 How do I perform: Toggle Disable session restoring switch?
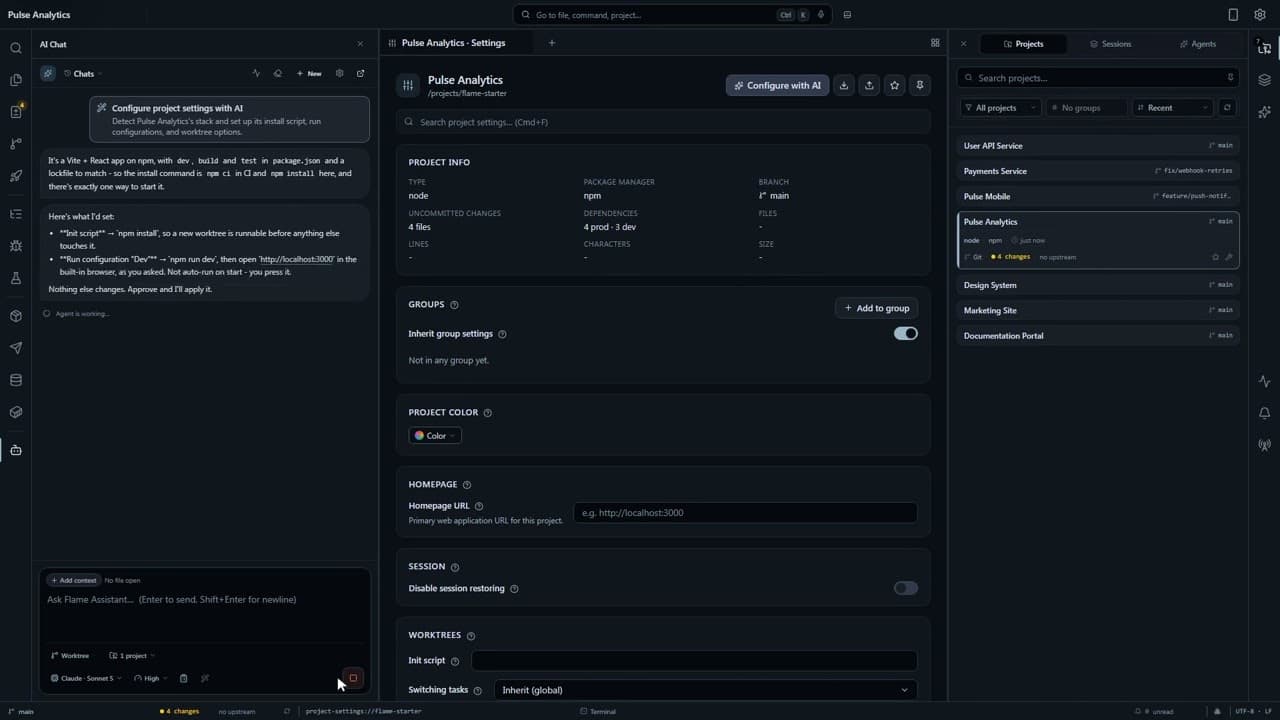(905, 588)
